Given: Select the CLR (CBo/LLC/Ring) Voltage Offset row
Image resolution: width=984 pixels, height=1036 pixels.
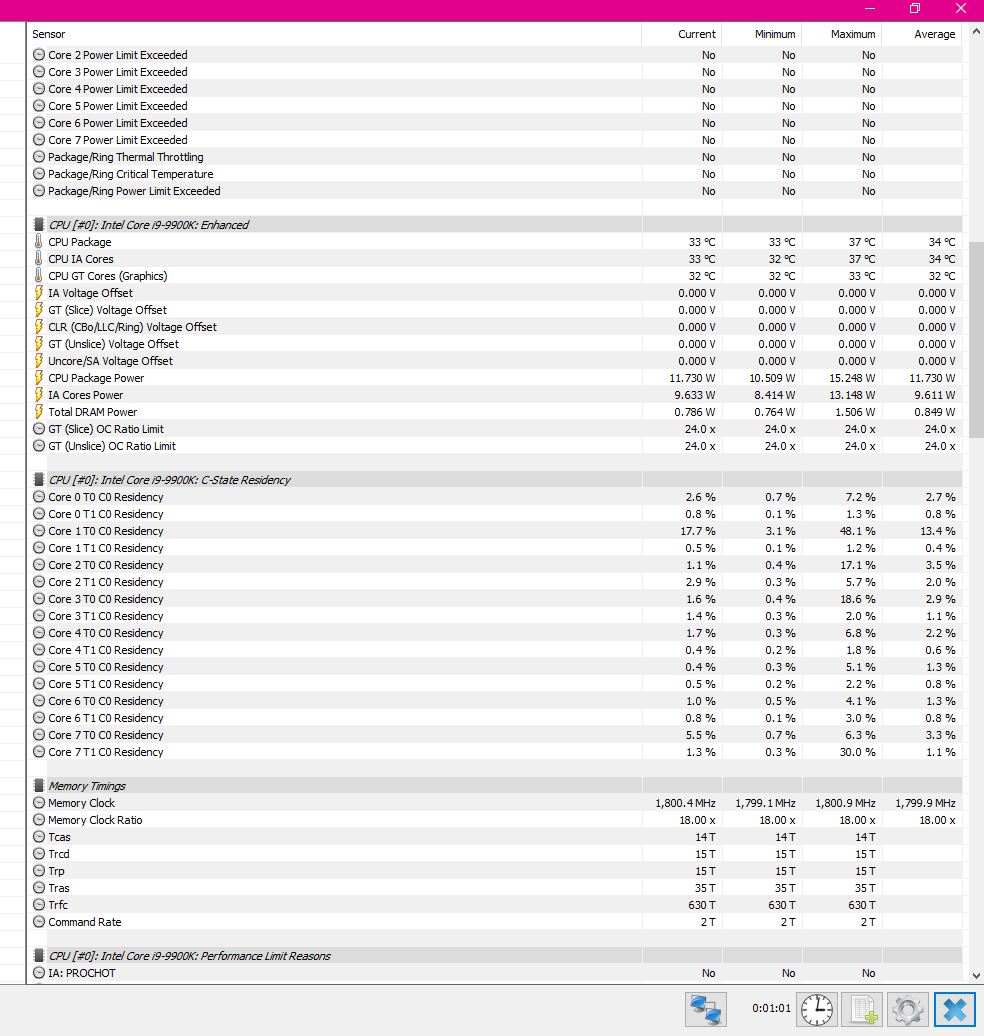Looking at the screenshot, I should [495, 327].
